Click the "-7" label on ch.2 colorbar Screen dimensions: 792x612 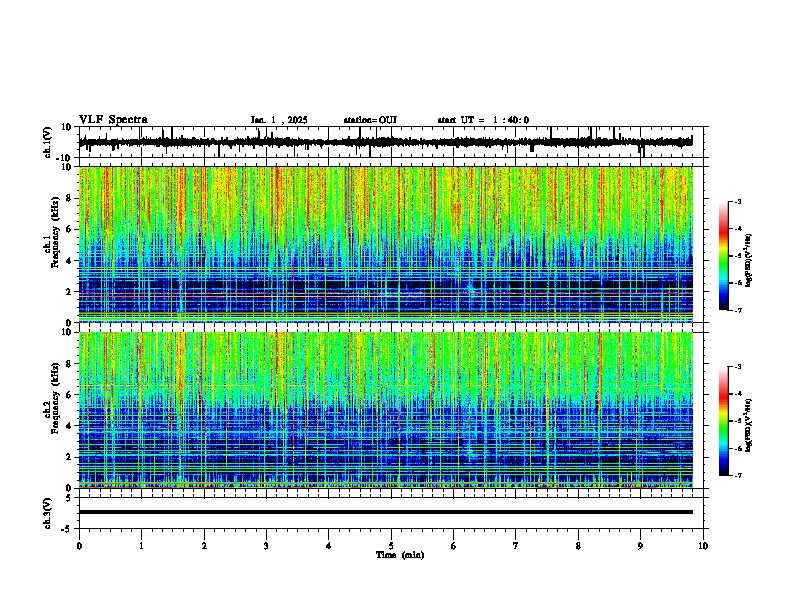(x=737, y=475)
